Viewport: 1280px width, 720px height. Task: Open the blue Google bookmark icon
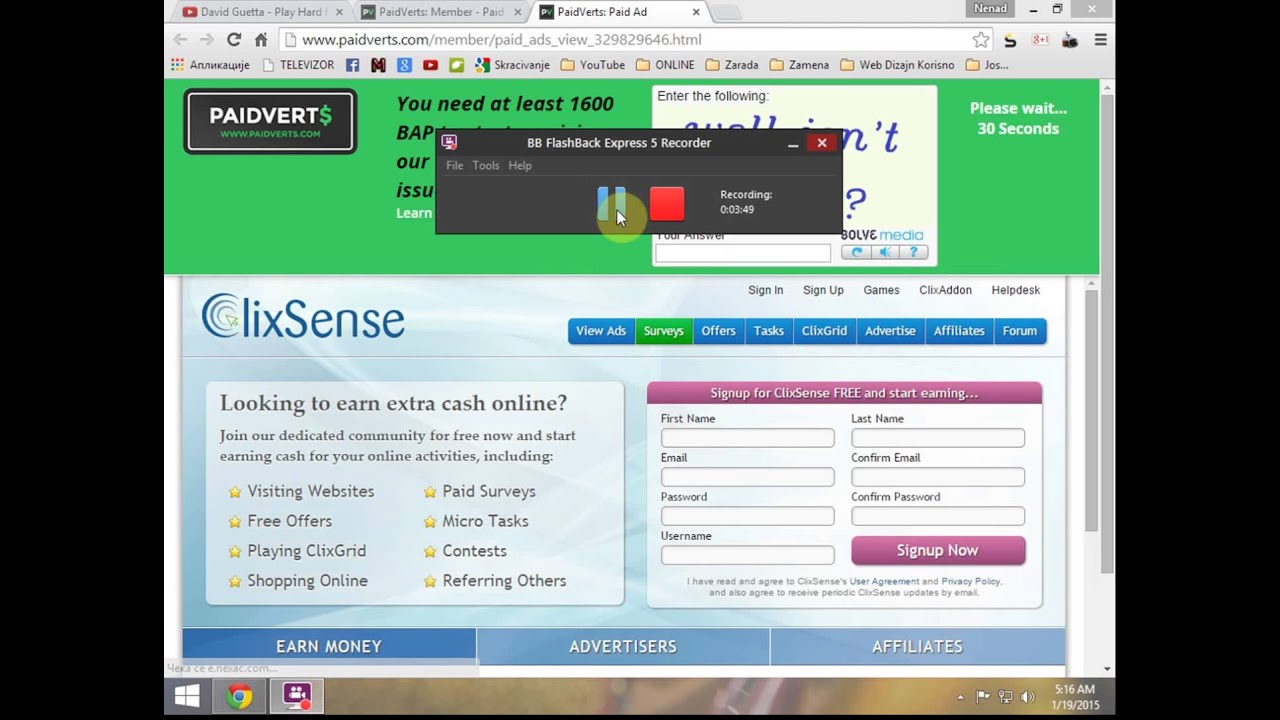pos(404,65)
